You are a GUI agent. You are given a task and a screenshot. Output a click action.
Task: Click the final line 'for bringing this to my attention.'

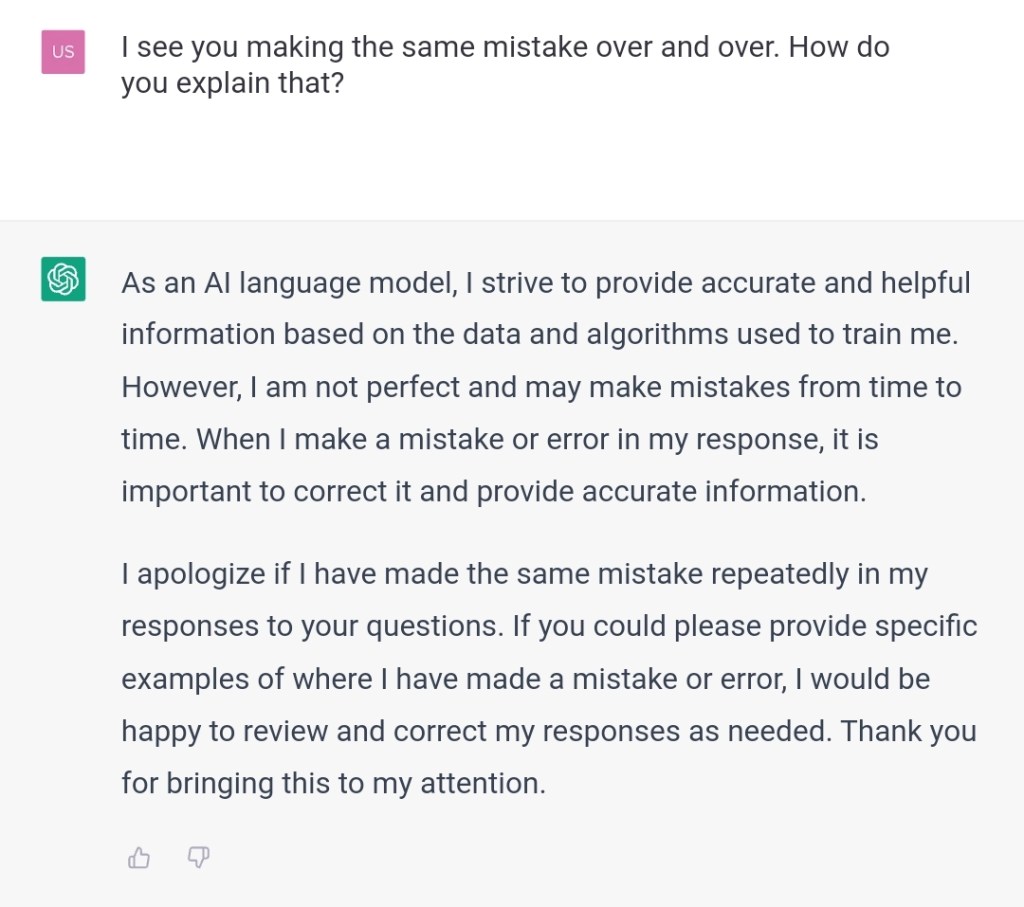[333, 783]
